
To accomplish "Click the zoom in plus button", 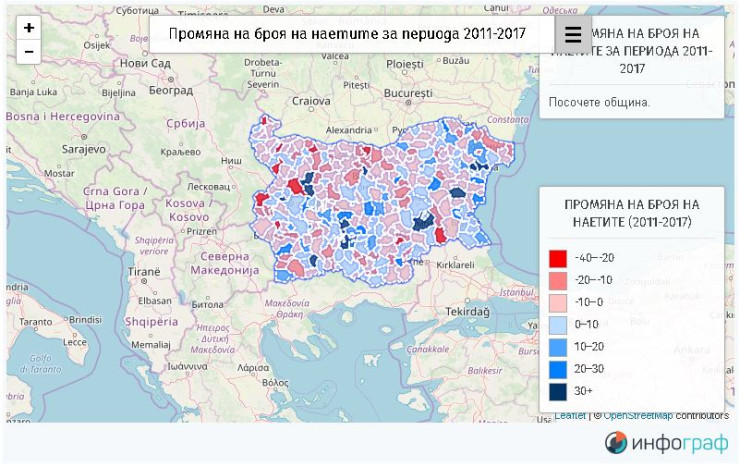I will point(28,29).
